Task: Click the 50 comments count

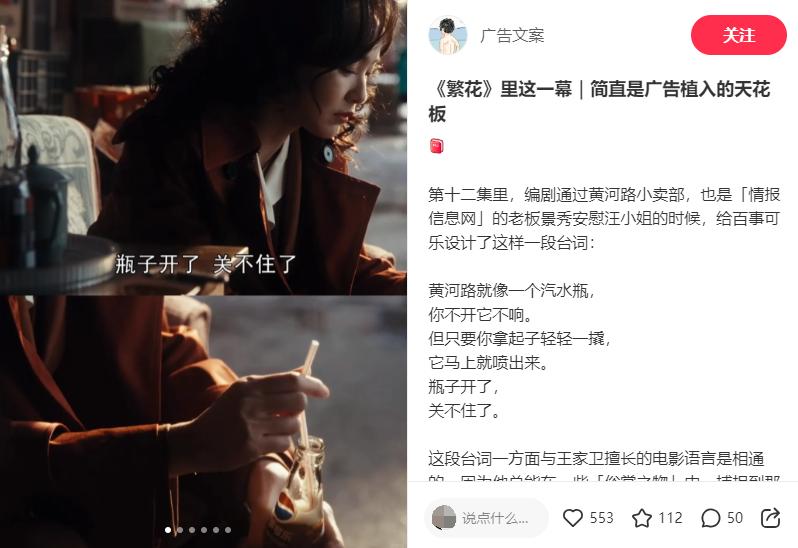Action: [x=735, y=518]
